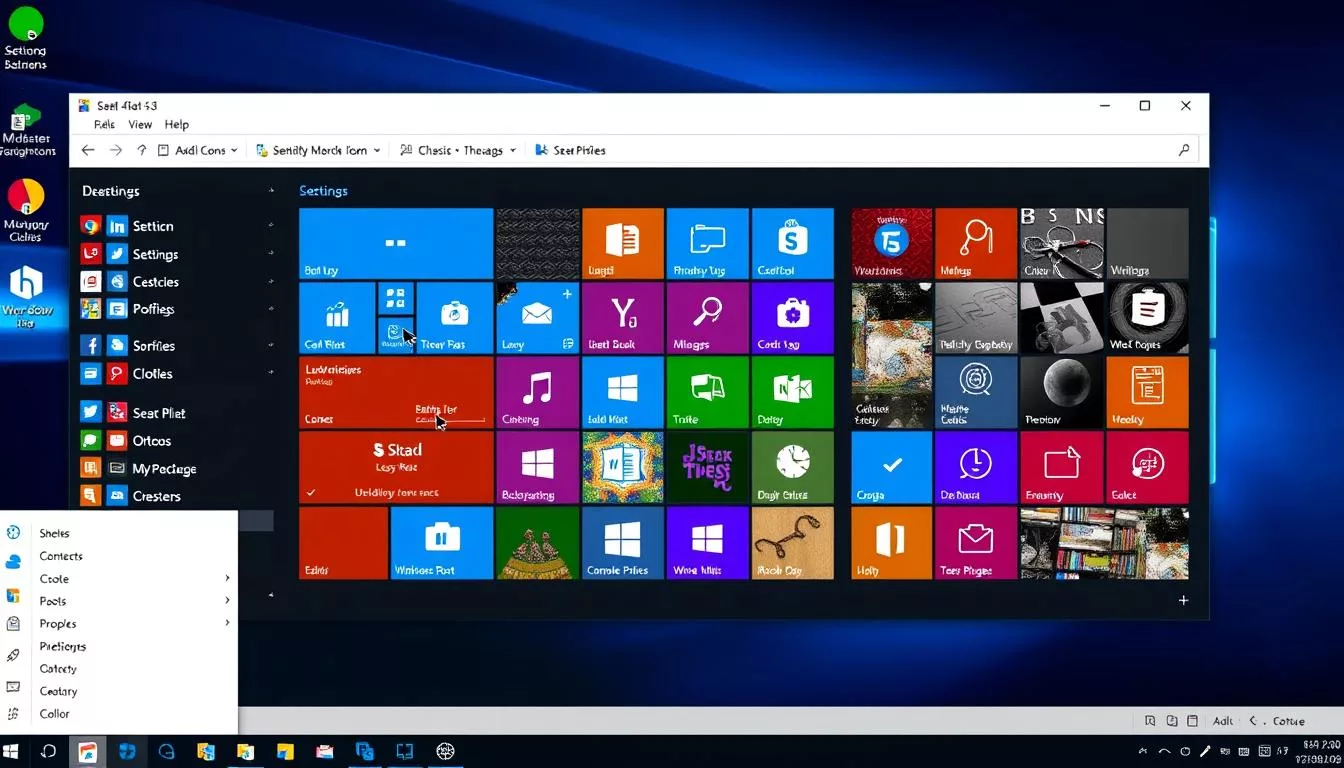Expand the Clotles sidebar row chevron
The image size is (1344, 768).
tap(271, 373)
